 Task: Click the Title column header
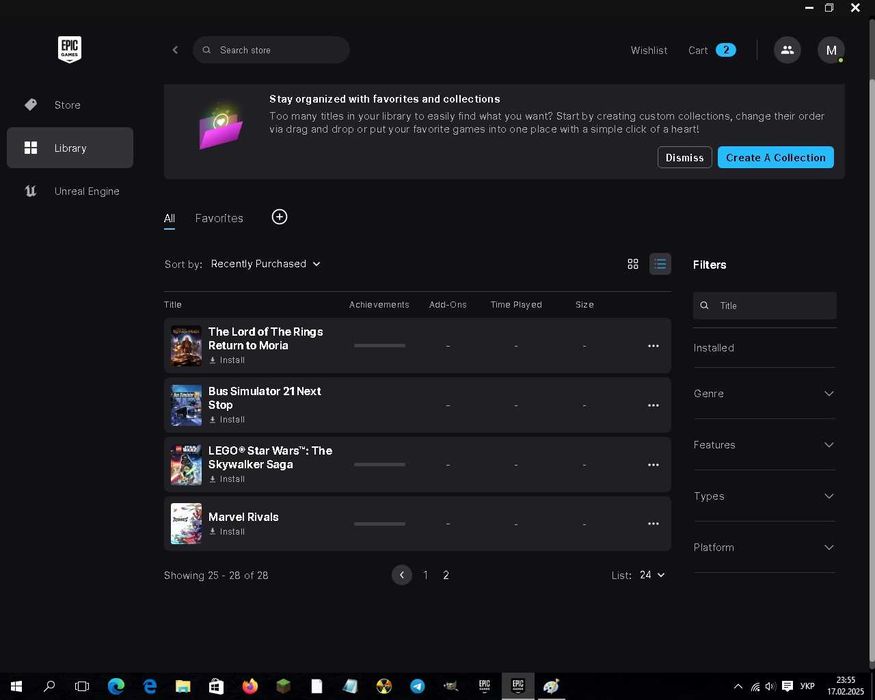172,305
